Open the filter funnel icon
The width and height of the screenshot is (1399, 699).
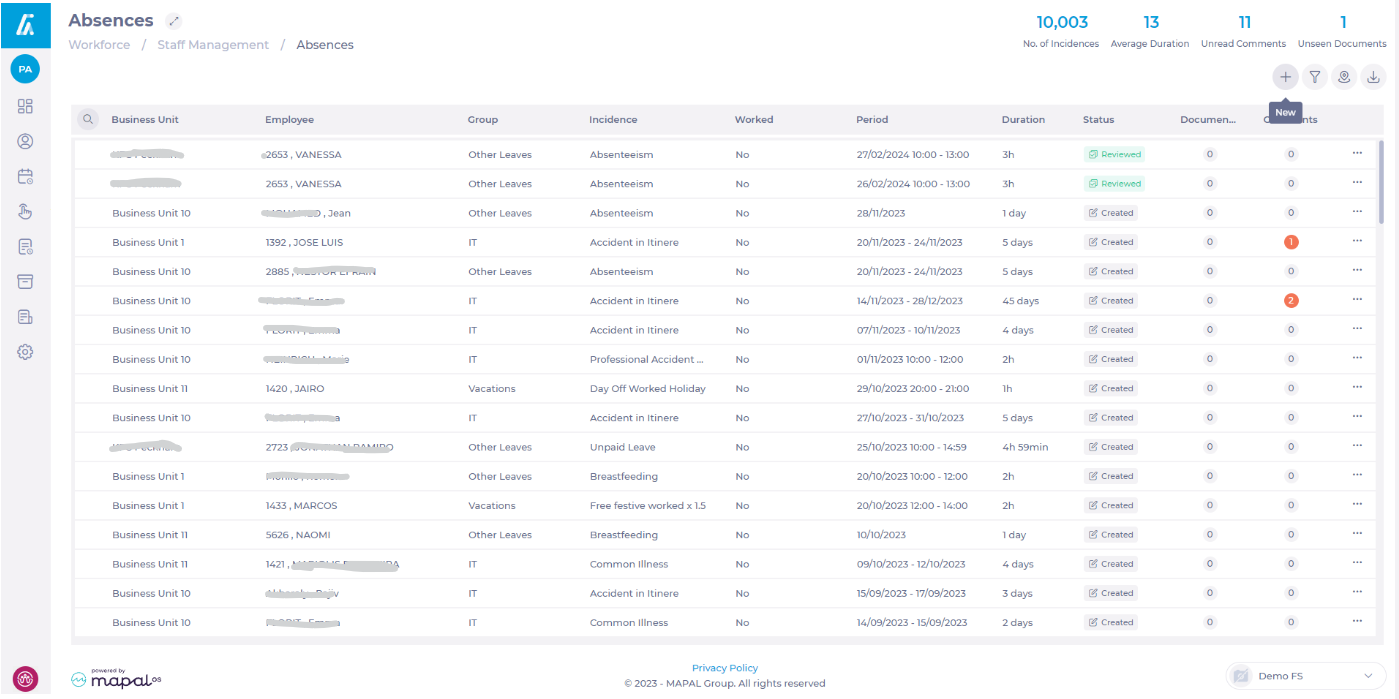pos(1315,76)
